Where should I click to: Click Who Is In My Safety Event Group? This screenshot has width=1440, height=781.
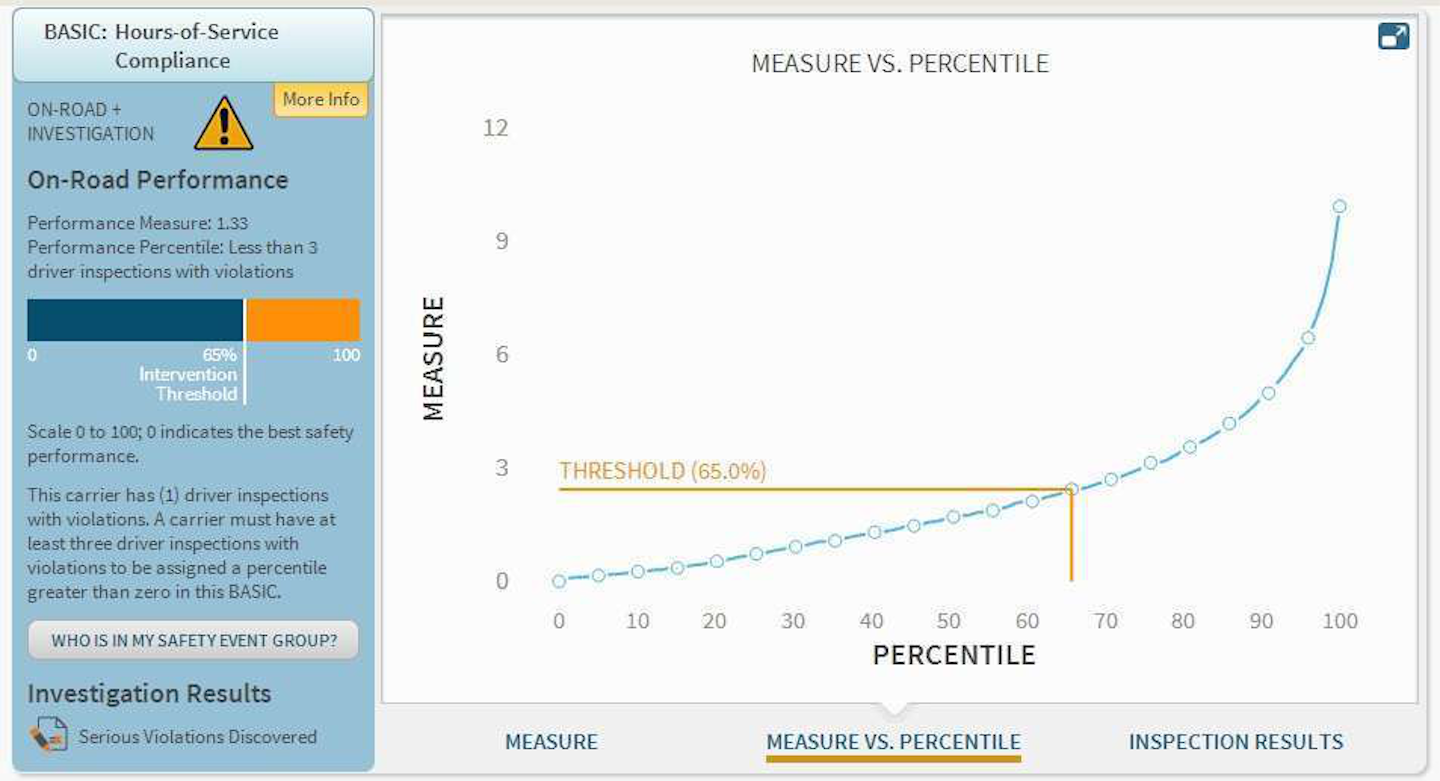[x=193, y=640]
